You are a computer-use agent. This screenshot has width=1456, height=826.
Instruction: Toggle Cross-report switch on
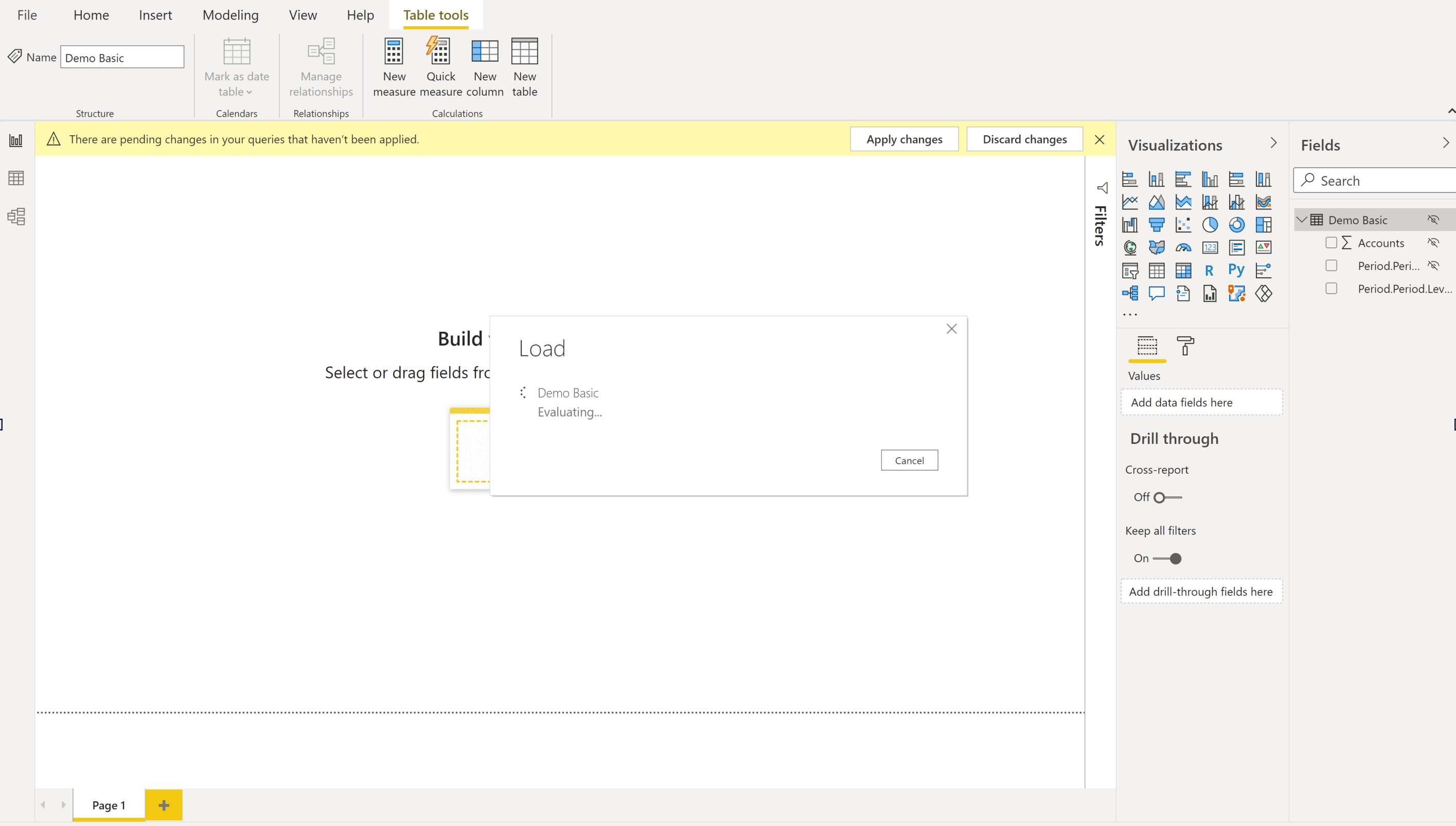1168,497
